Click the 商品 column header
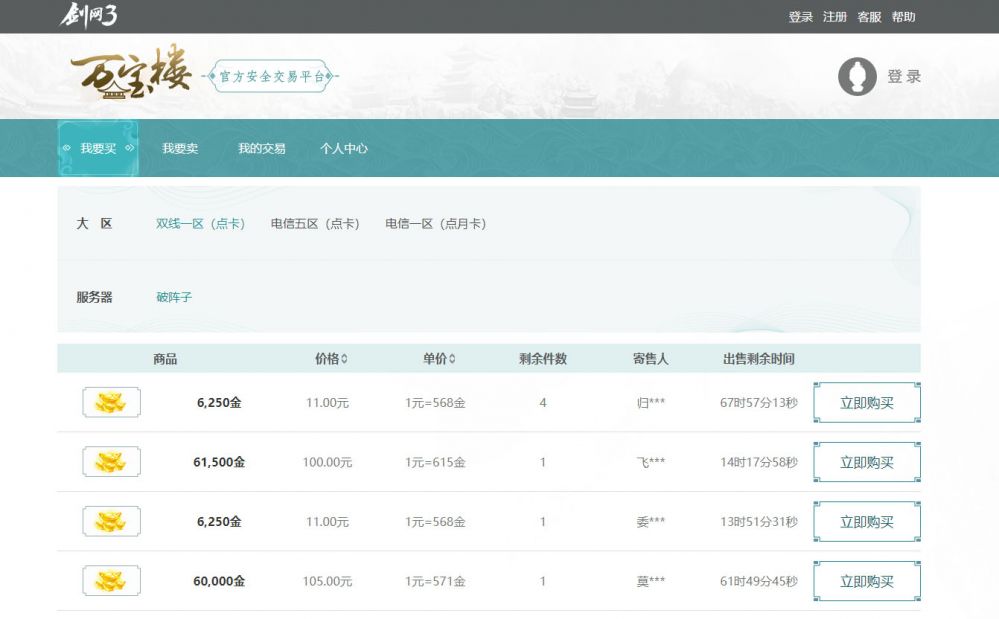Image resolution: width=999 pixels, height=619 pixels. tap(165, 359)
